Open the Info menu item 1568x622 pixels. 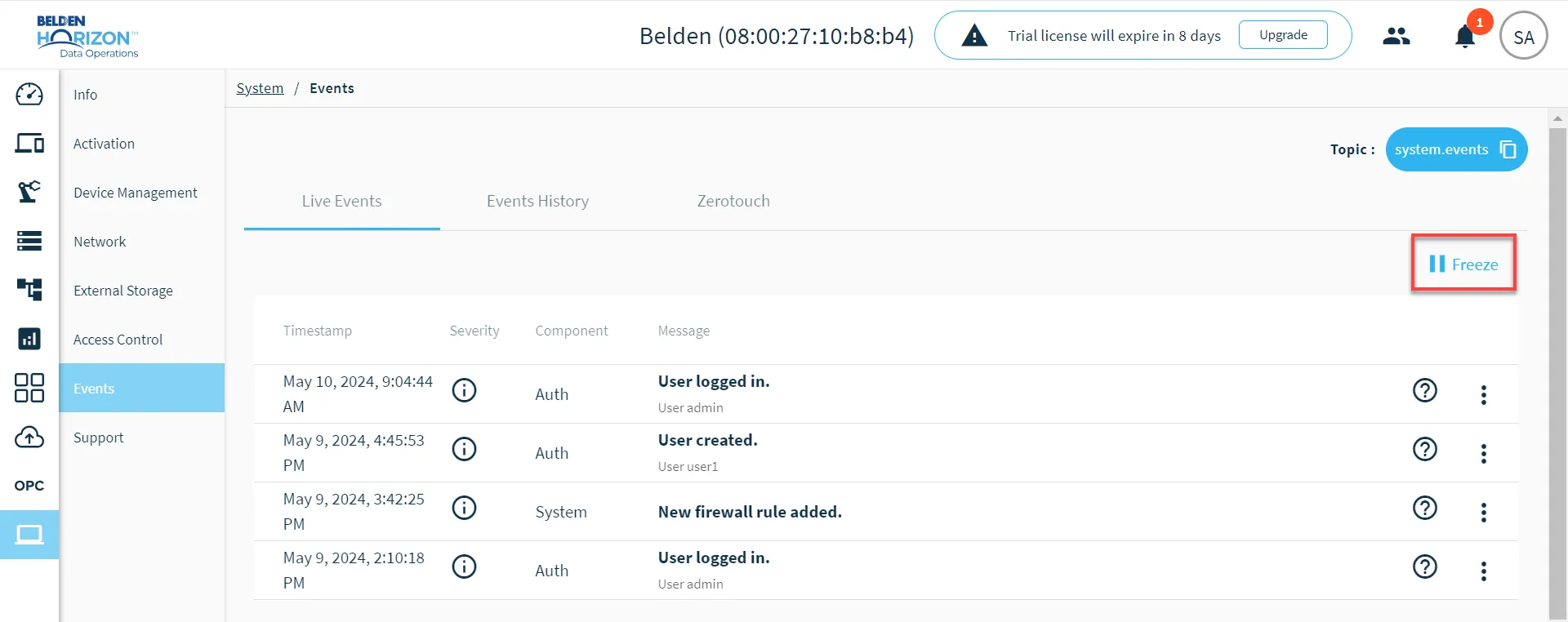[142, 95]
